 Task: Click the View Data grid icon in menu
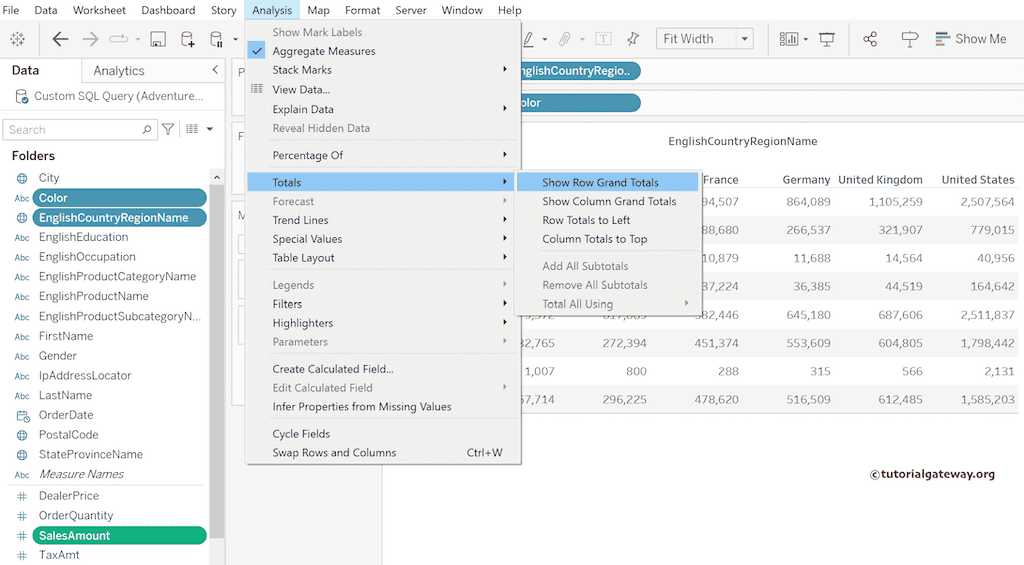click(257, 89)
